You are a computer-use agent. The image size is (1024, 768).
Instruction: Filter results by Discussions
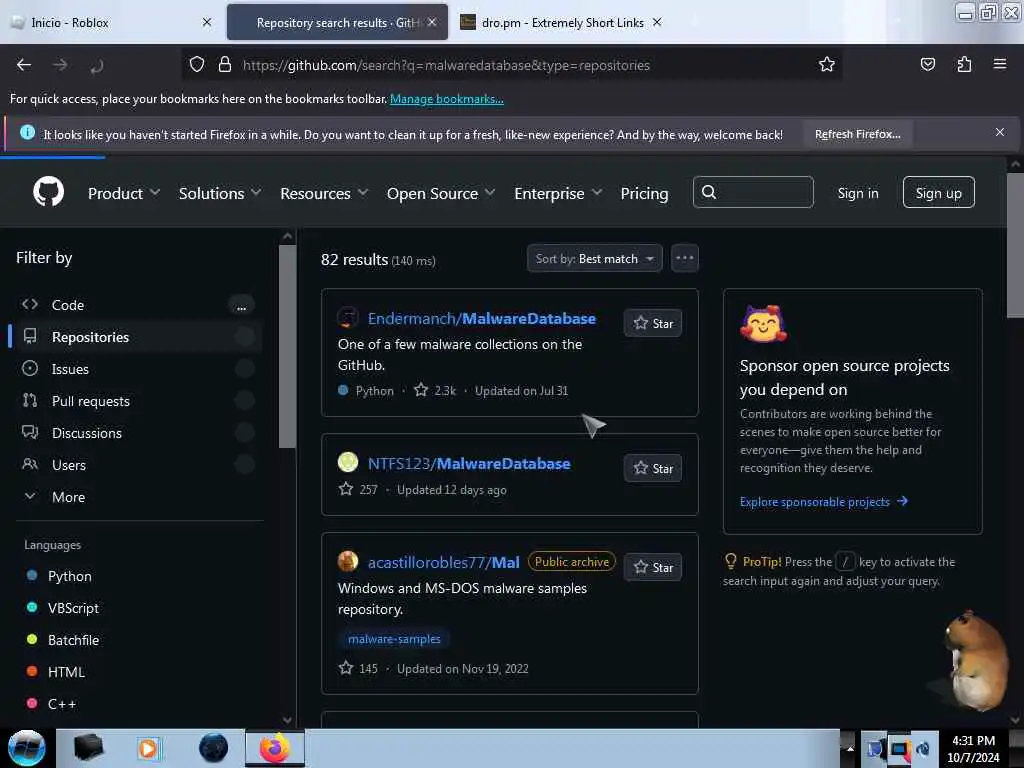tap(139, 433)
